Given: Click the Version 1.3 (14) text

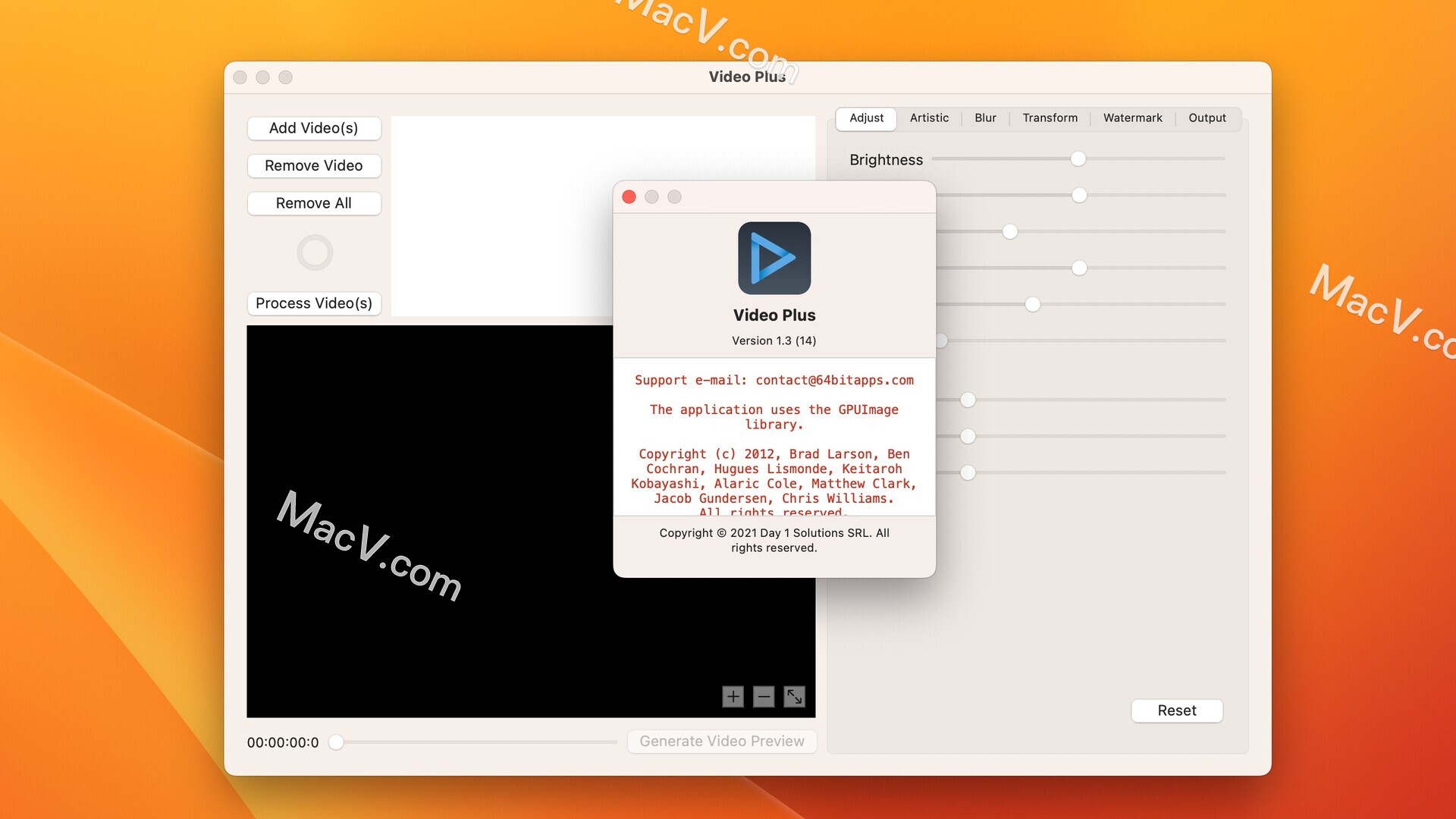Looking at the screenshot, I should [774, 341].
